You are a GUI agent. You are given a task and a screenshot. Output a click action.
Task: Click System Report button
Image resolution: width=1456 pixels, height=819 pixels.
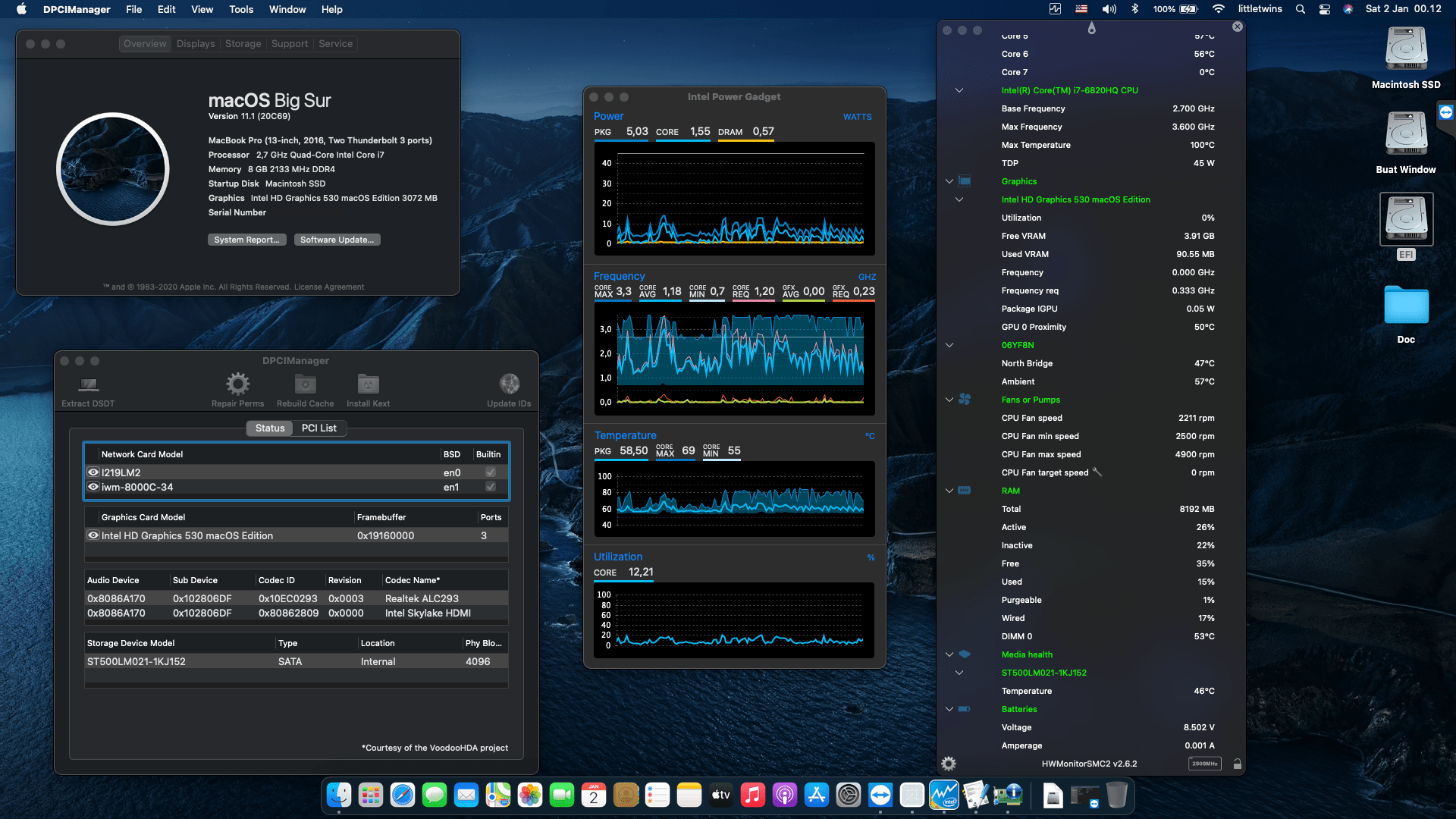coord(247,240)
